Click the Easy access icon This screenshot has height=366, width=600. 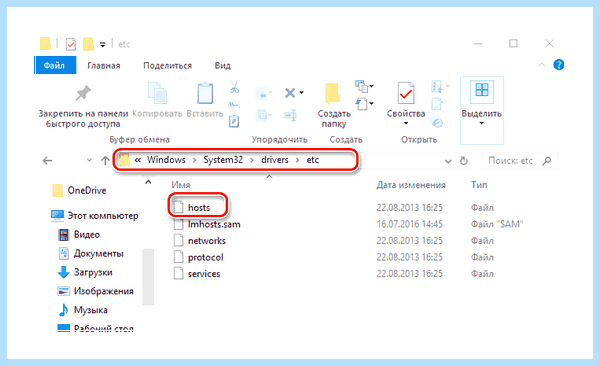click(x=362, y=104)
